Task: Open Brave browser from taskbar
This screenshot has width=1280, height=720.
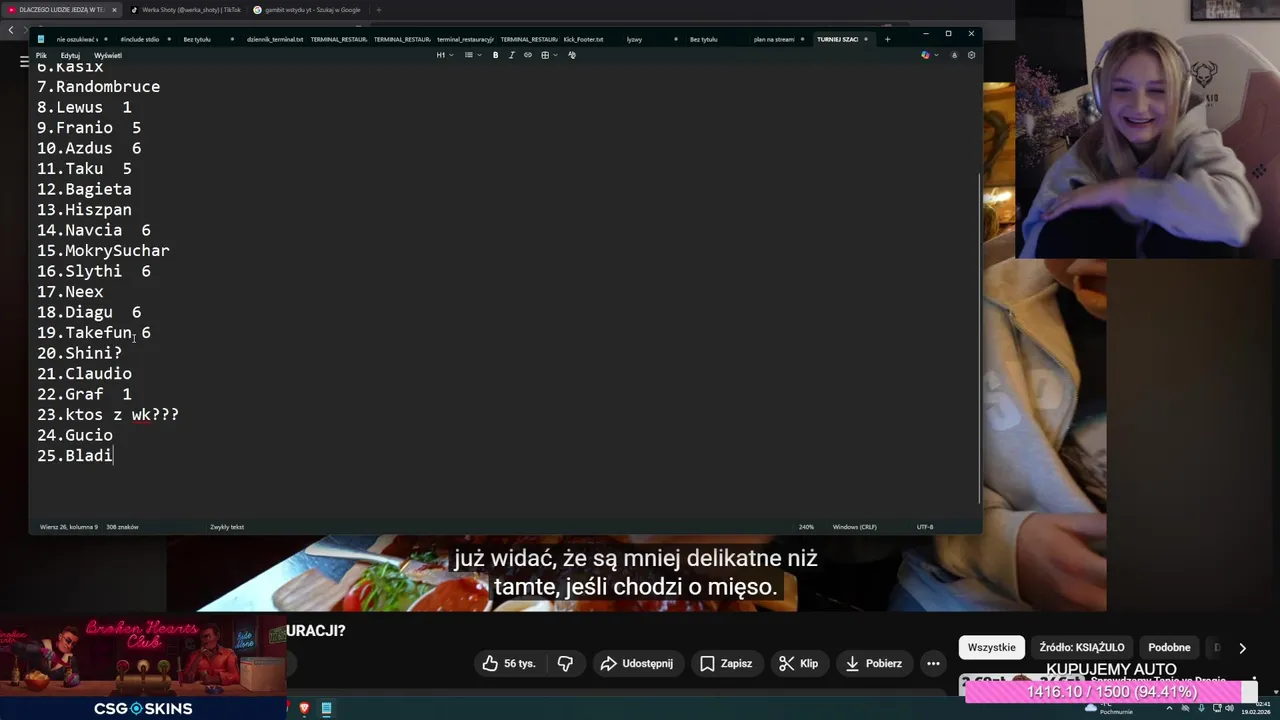Action: coord(304,708)
